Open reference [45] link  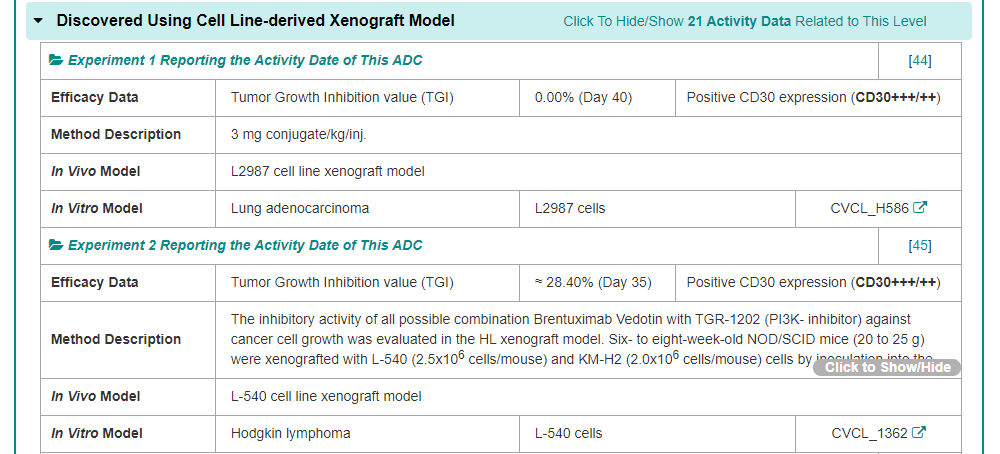point(919,246)
